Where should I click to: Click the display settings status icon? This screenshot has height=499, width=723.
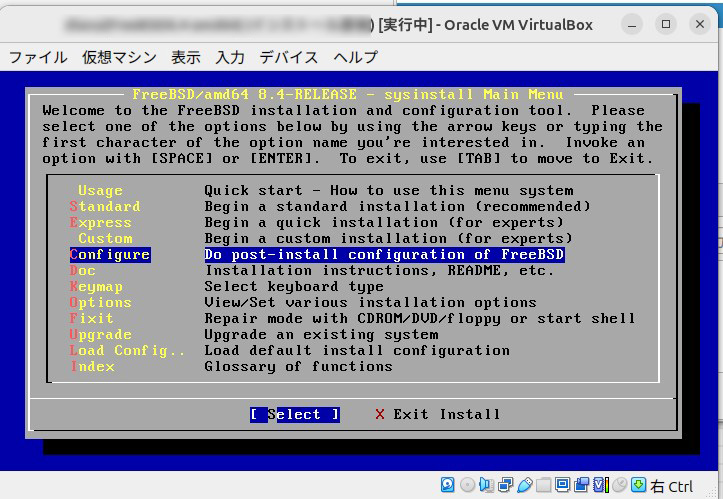click(562, 485)
